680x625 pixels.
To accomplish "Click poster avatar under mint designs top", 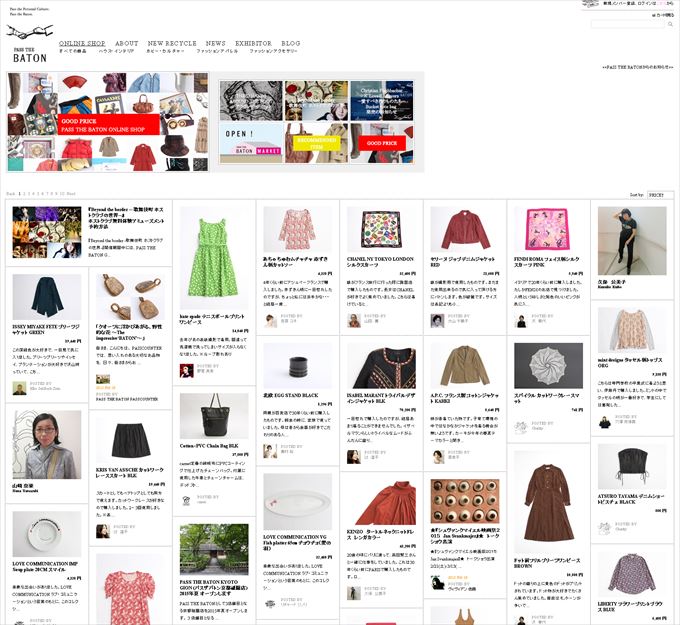I will click(x=605, y=422).
